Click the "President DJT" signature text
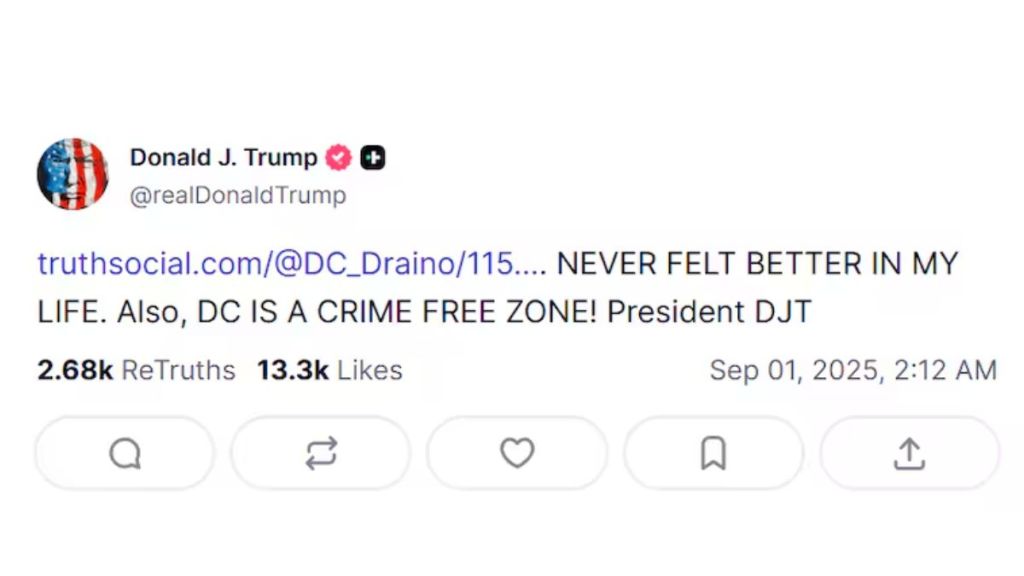Screen dimensions: 1024x576 point(709,312)
